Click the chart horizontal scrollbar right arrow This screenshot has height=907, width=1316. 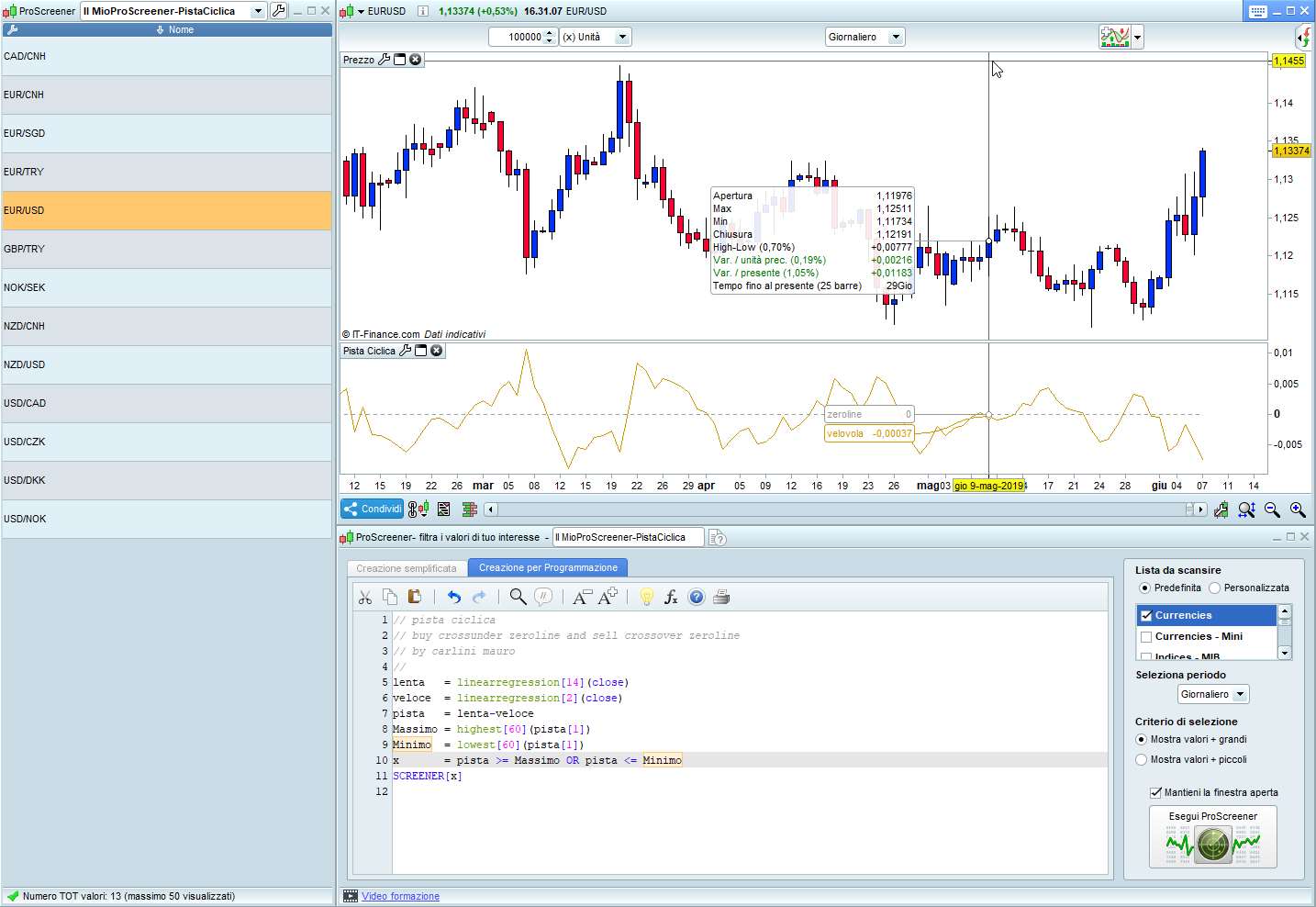[x=1200, y=509]
